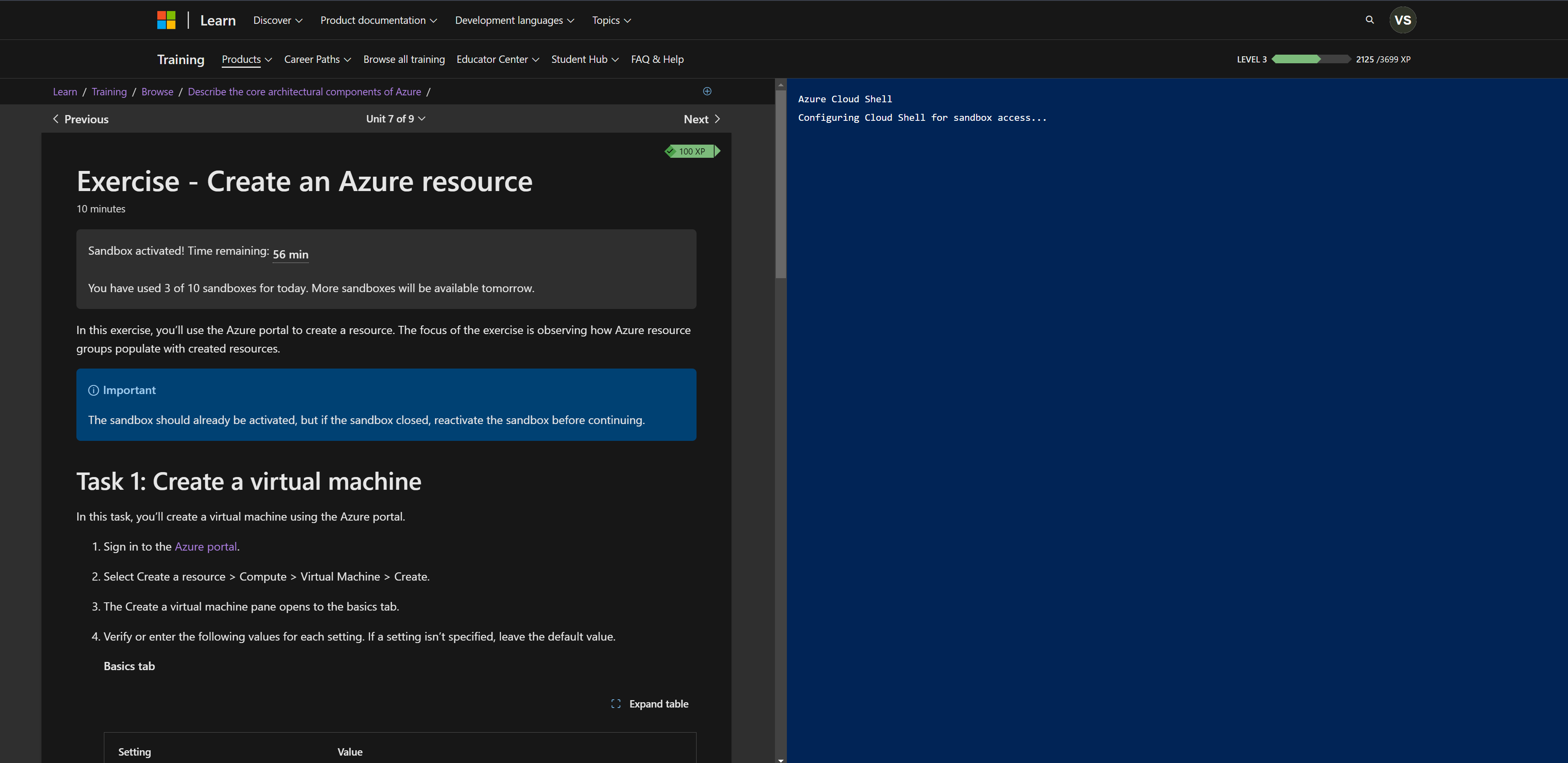Click the Important info icon
The height and width of the screenshot is (763, 1568).
(93, 390)
